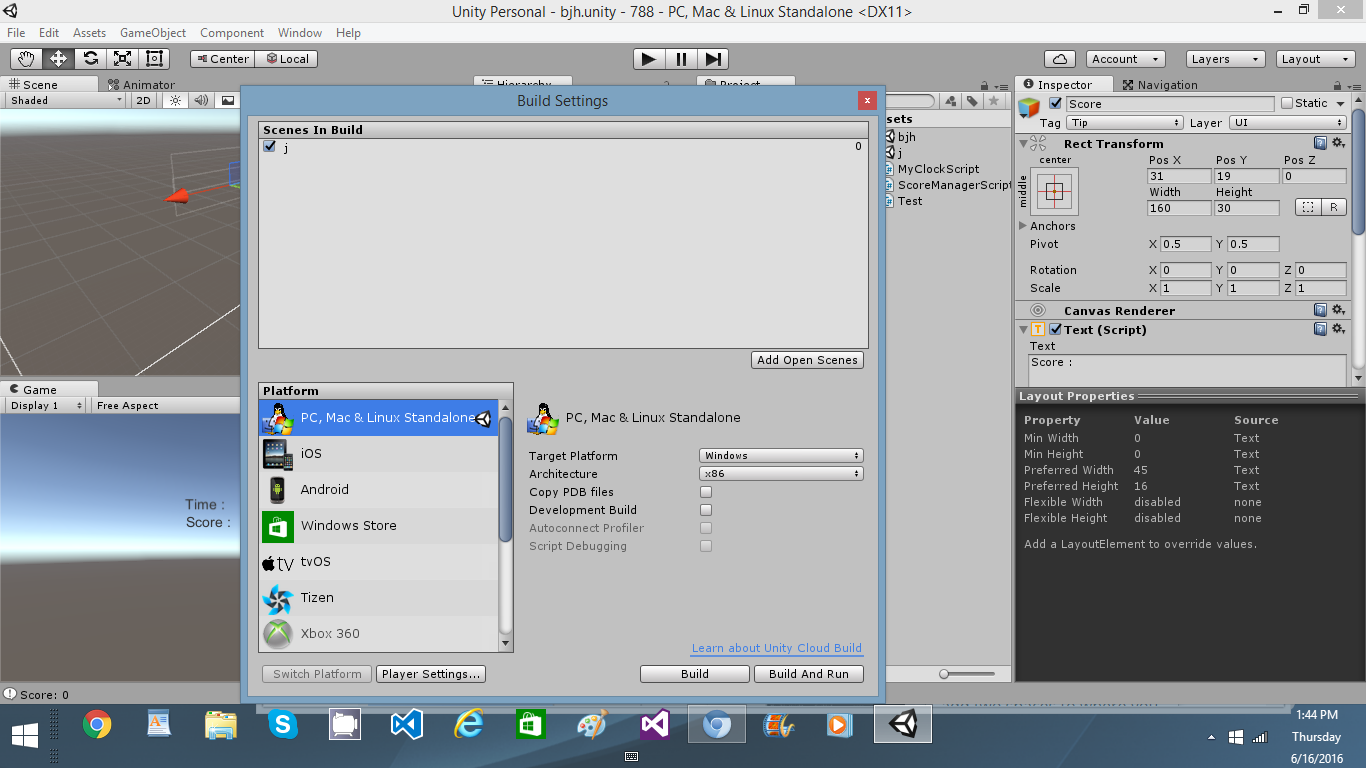Expand the Layers dropdown
1366x768 pixels.
pos(1226,59)
